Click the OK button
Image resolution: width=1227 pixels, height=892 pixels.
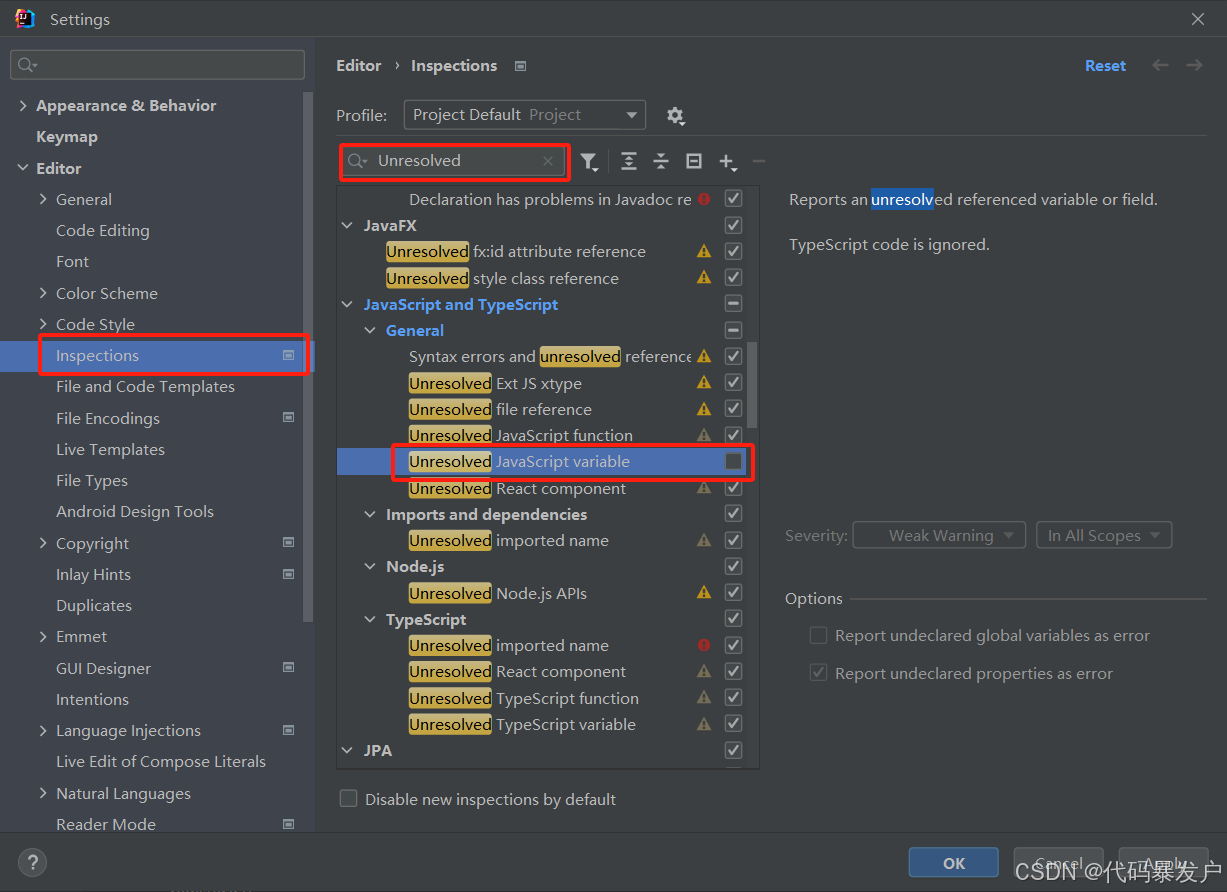(x=953, y=863)
